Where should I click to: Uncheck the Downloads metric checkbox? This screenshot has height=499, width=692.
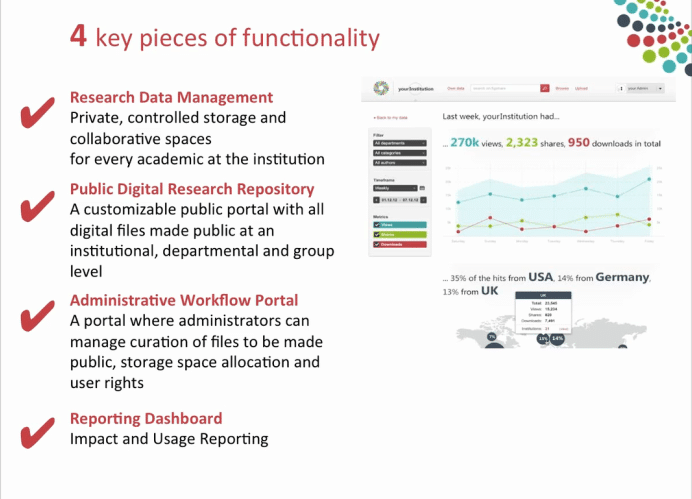pyautogui.click(x=377, y=244)
